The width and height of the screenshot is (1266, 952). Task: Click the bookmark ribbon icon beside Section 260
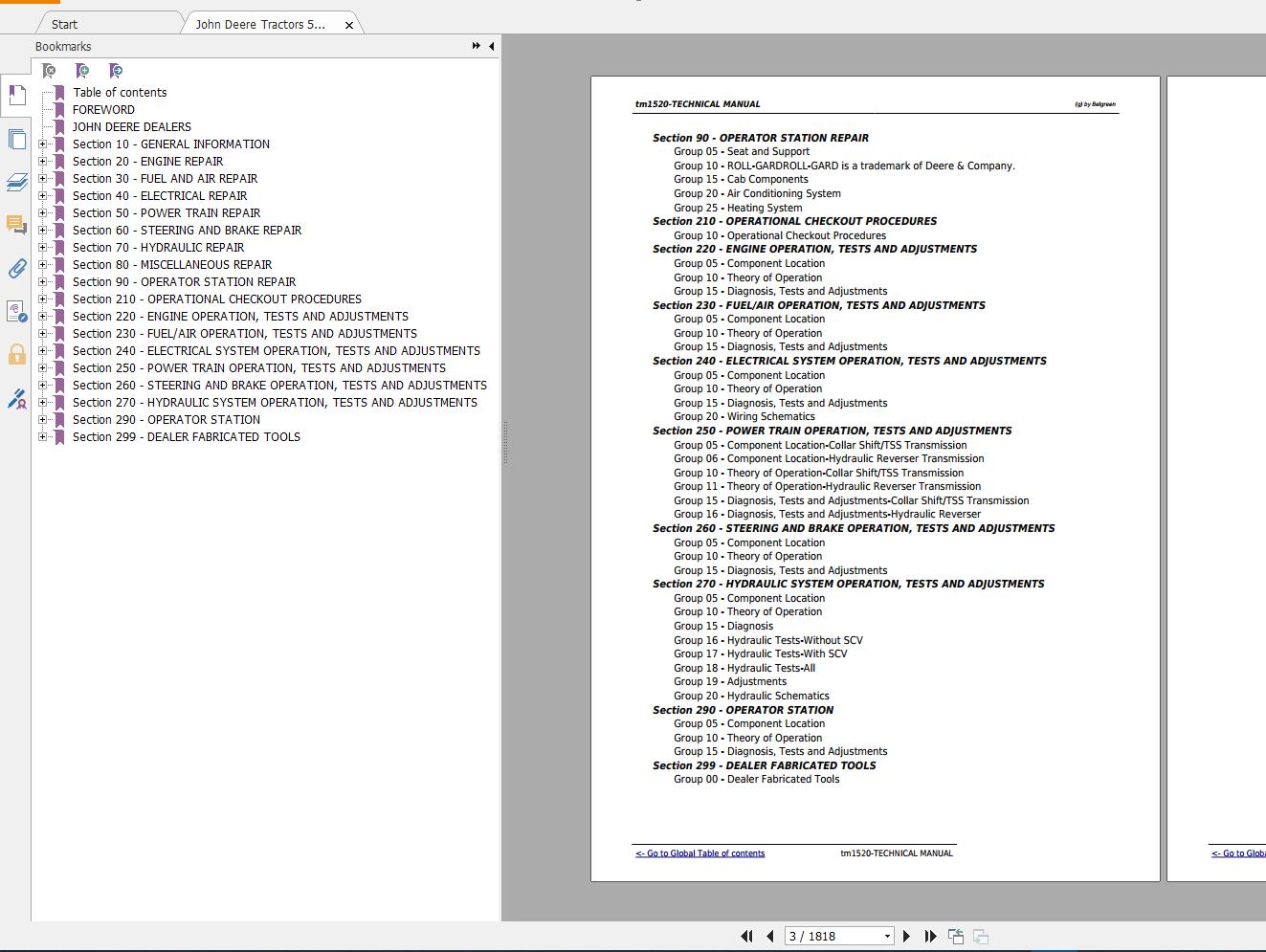[59, 386]
